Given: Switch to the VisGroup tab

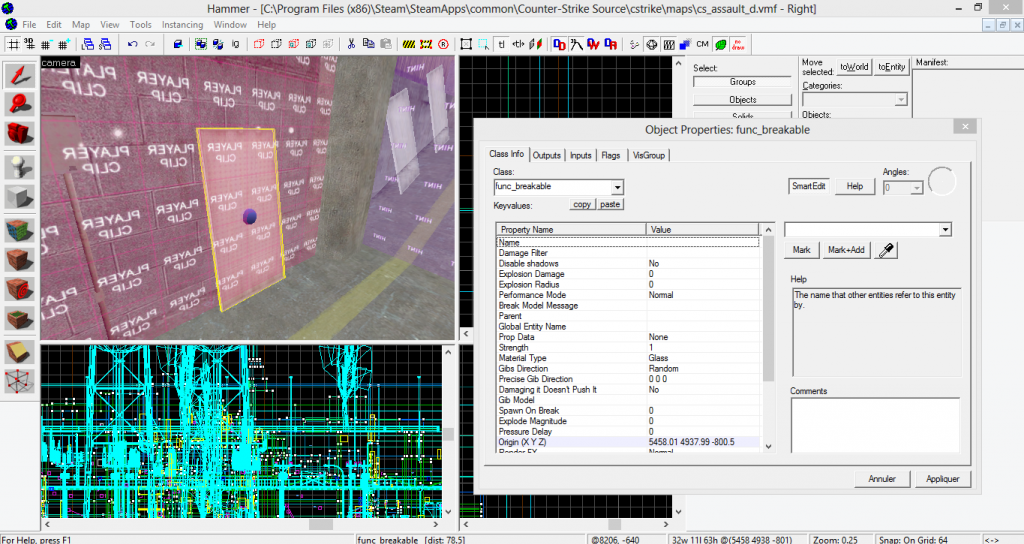Looking at the screenshot, I should click(648, 155).
